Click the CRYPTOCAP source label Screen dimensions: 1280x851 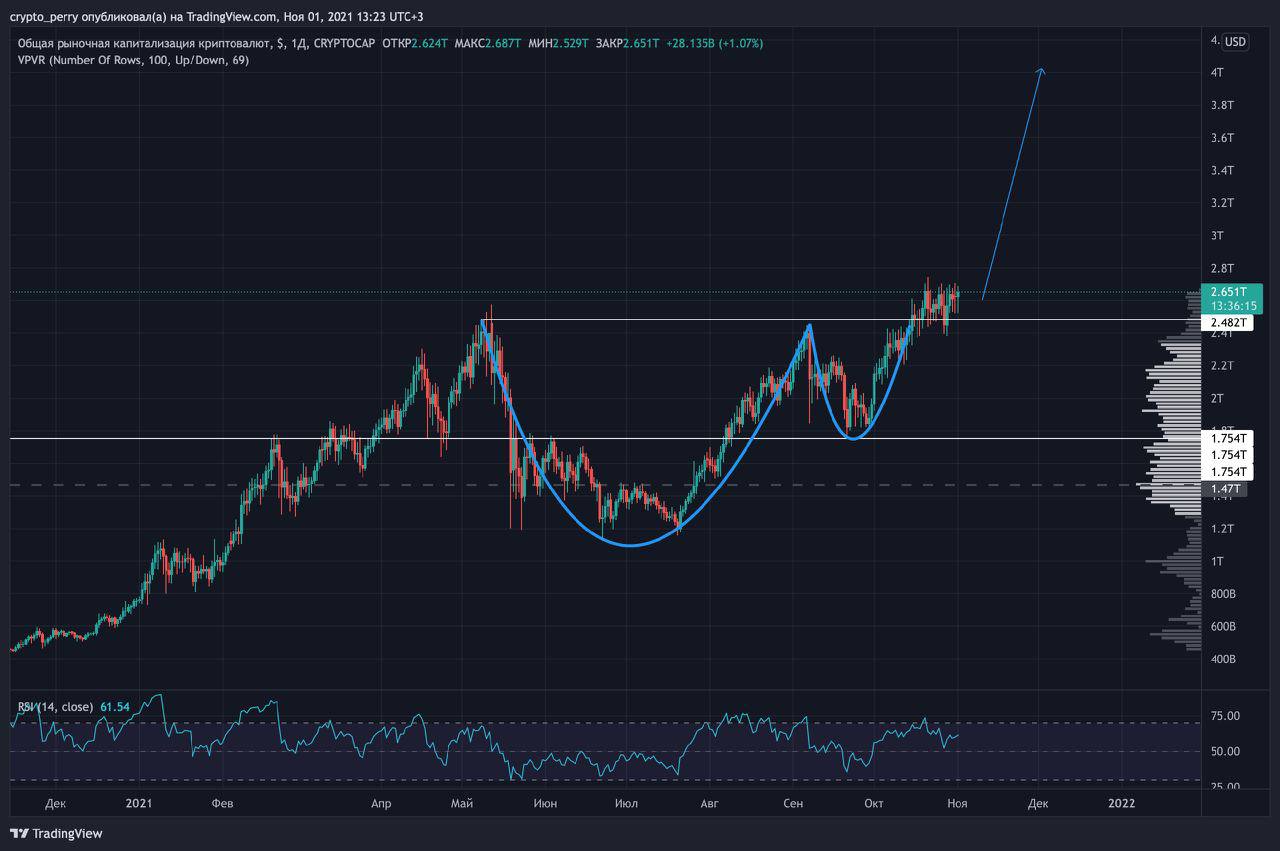click(x=345, y=43)
